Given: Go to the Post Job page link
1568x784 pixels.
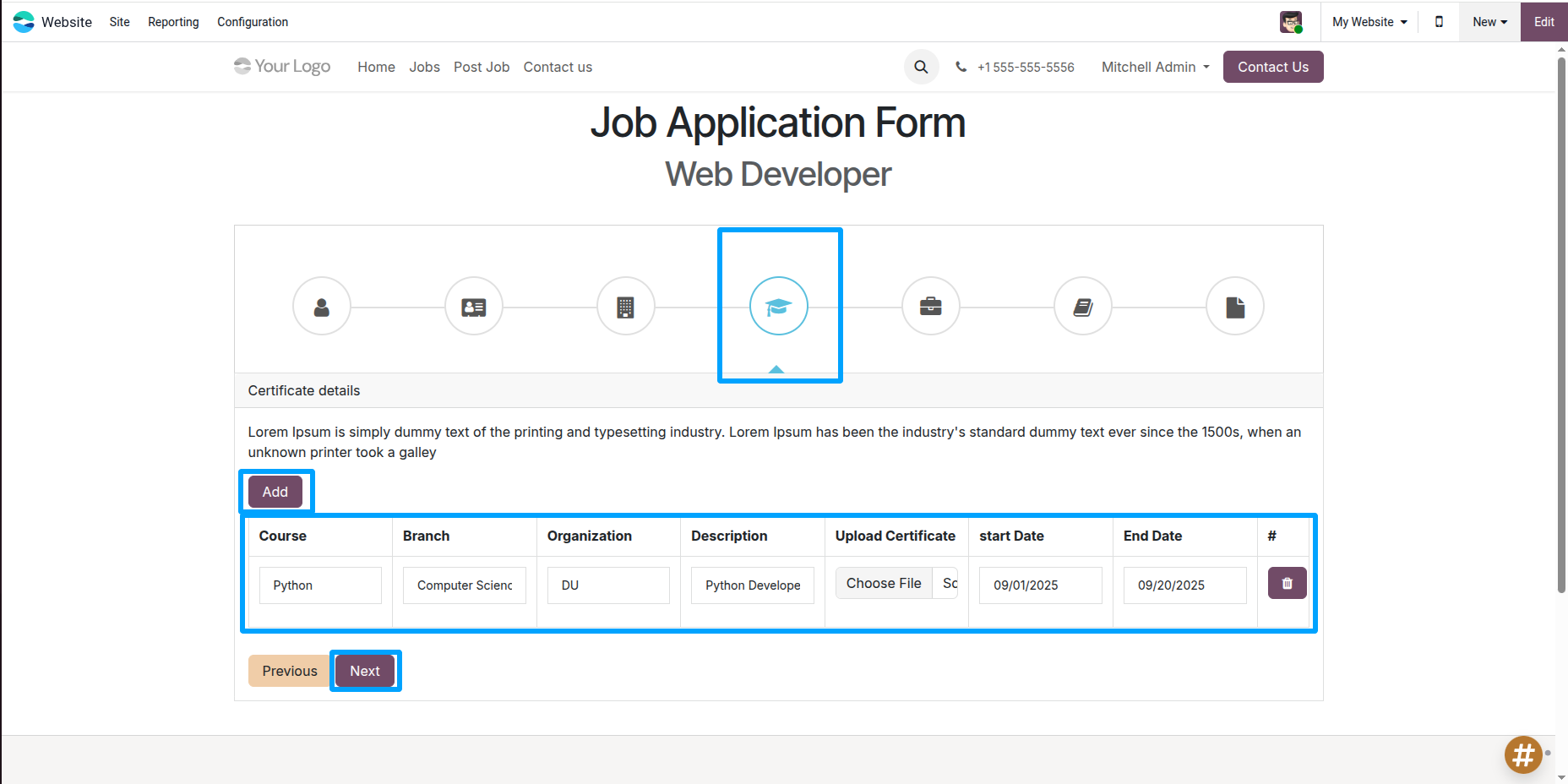Looking at the screenshot, I should click(x=481, y=67).
